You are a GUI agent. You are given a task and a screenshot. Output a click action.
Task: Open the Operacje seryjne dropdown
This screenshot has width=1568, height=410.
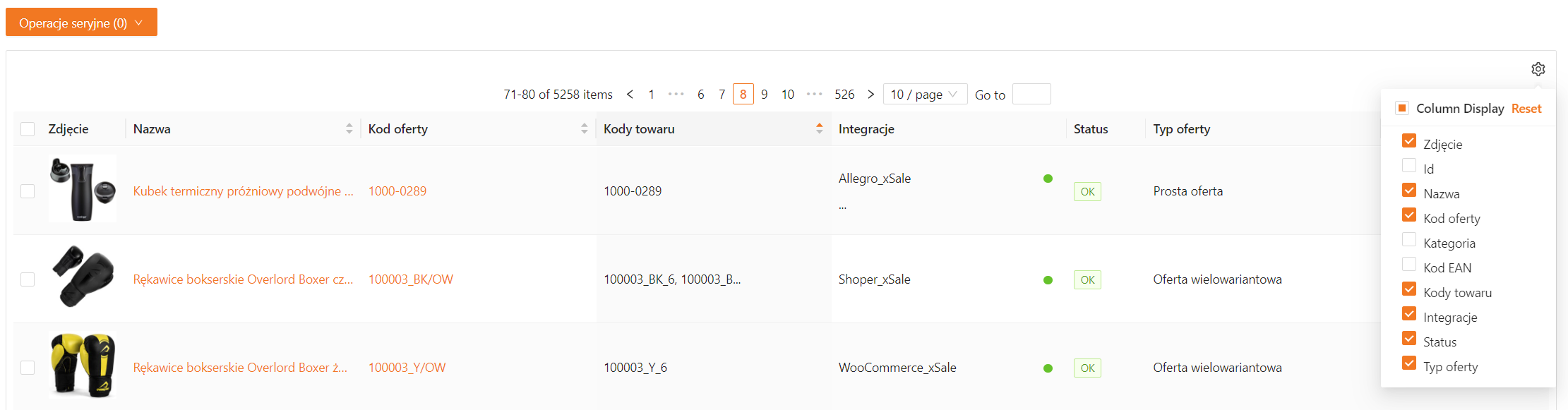coord(81,23)
